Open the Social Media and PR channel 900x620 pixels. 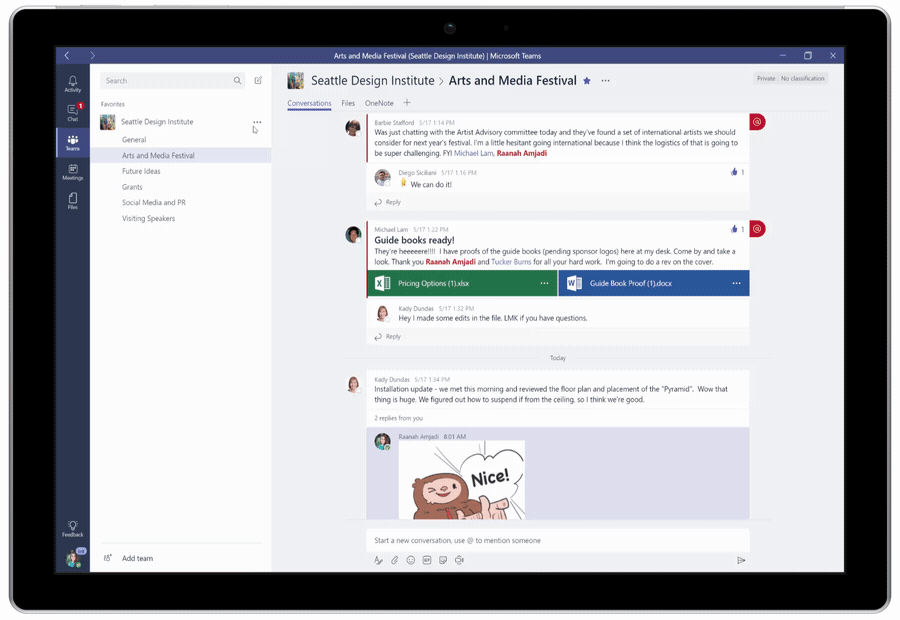(x=154, y=203)
